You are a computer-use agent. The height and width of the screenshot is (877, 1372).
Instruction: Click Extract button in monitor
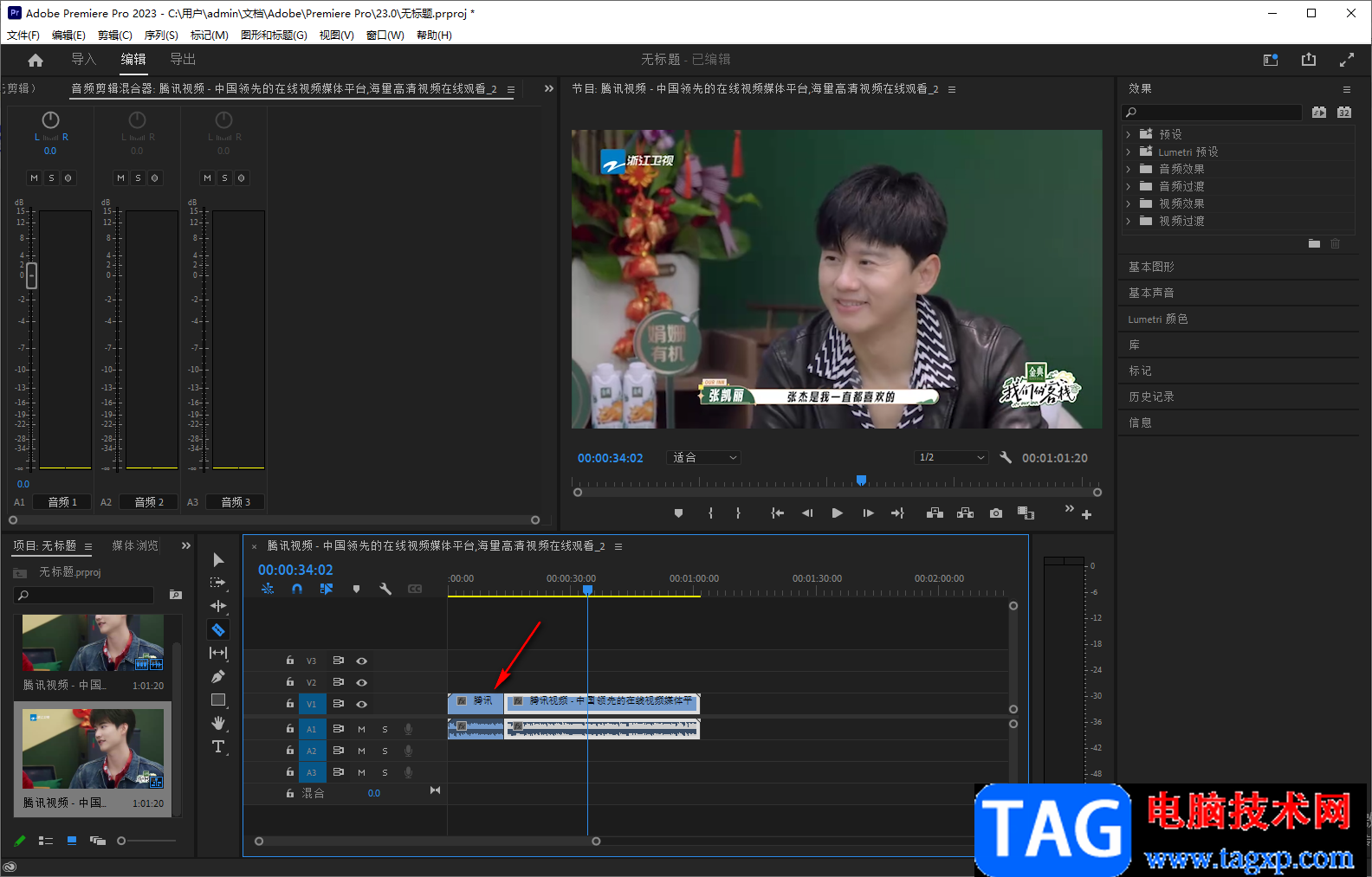[x=965, y=513]
